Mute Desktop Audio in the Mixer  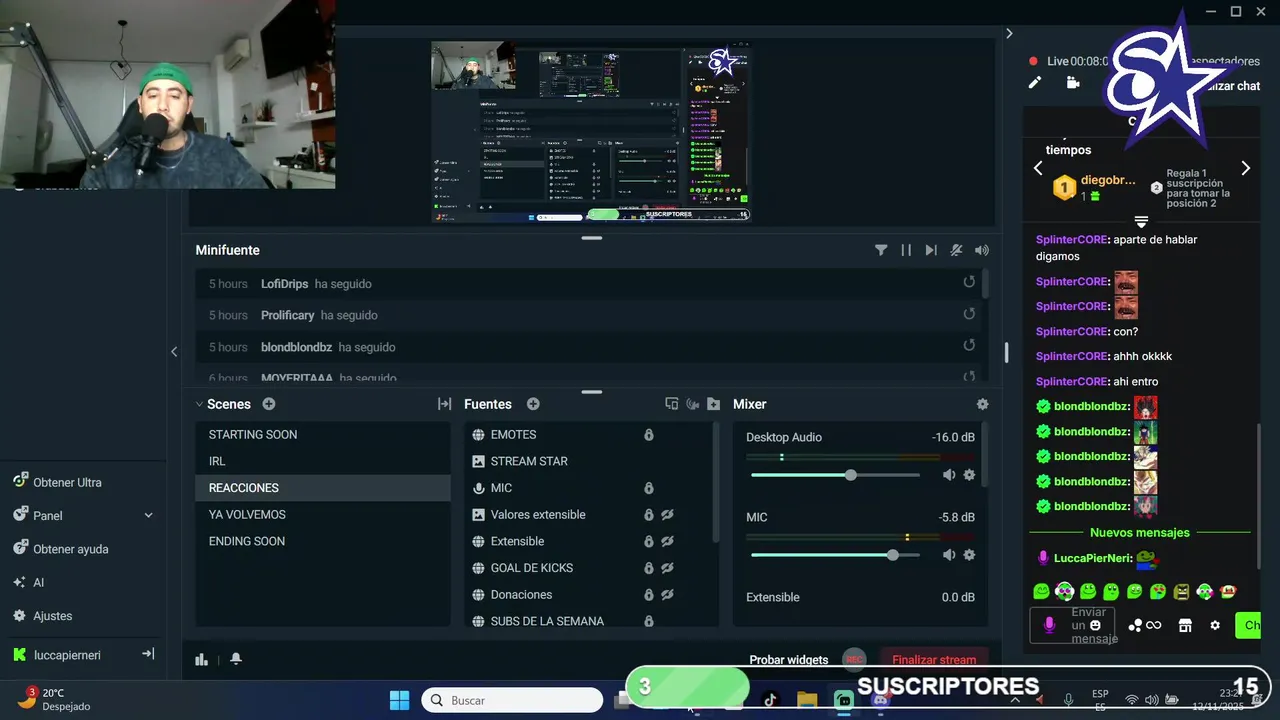tap(949, 475)
